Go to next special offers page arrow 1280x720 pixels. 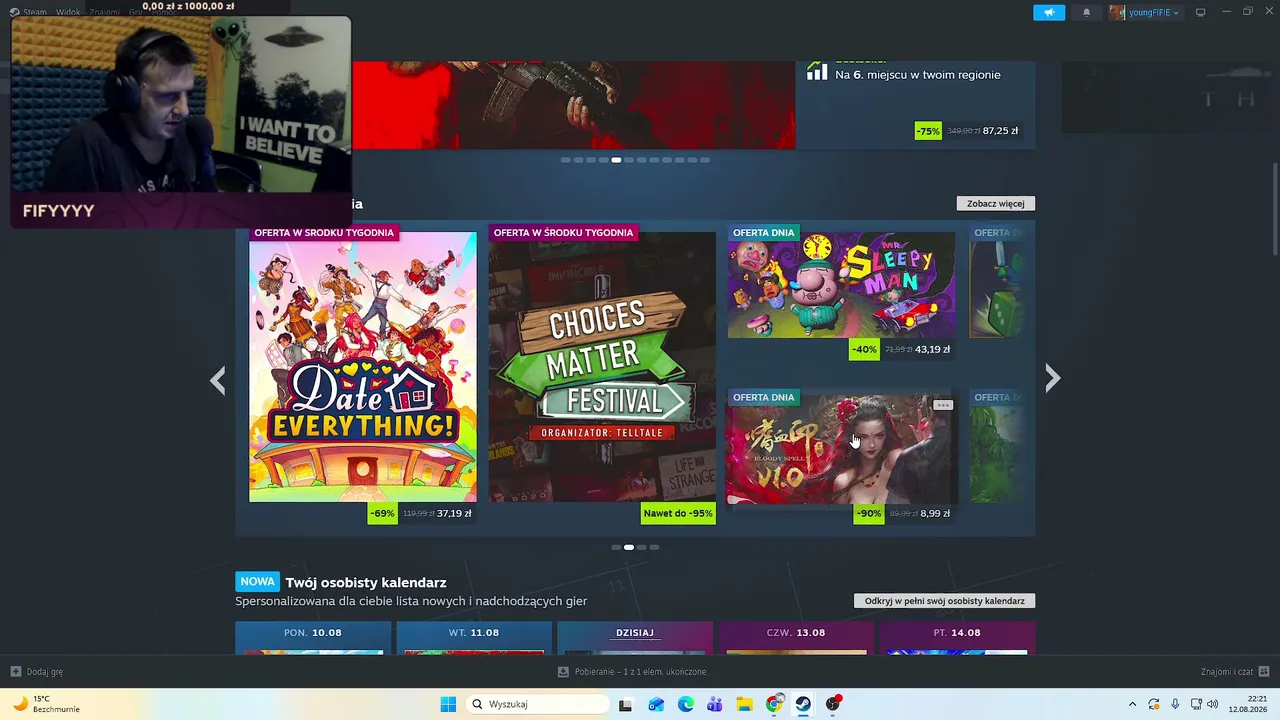[1052, 378]
